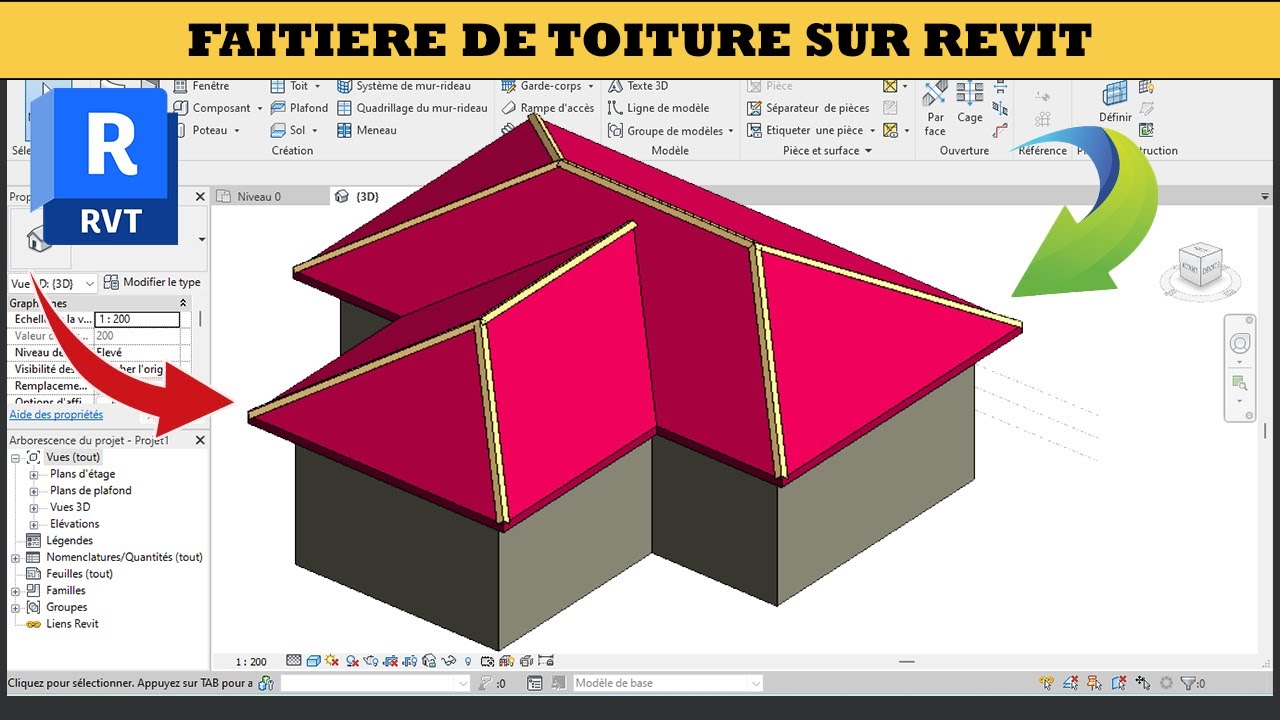
Task: Pick the Plafond (ceiling) tool
Action: click(x=299, y=108)
